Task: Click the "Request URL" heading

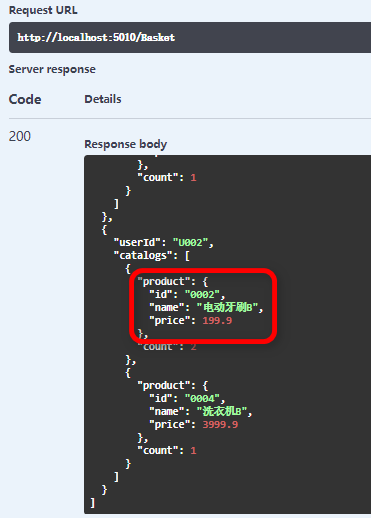Action: pyautogui.click(x=43, y=10)
